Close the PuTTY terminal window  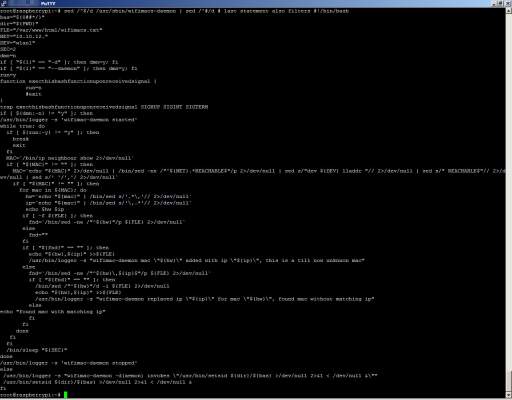point(507,3)
